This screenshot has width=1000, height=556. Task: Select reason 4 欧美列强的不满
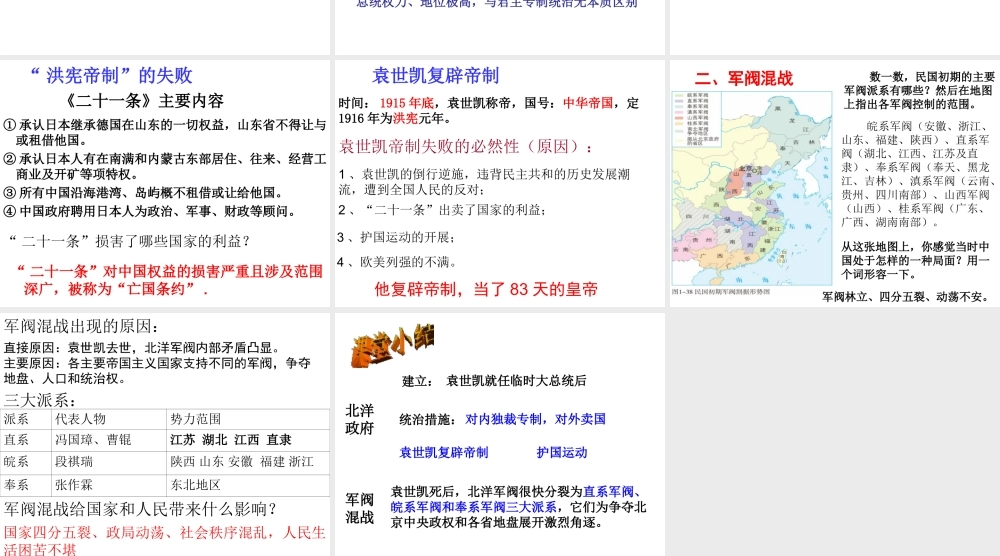pyautogui.click(x=397, y=262)
